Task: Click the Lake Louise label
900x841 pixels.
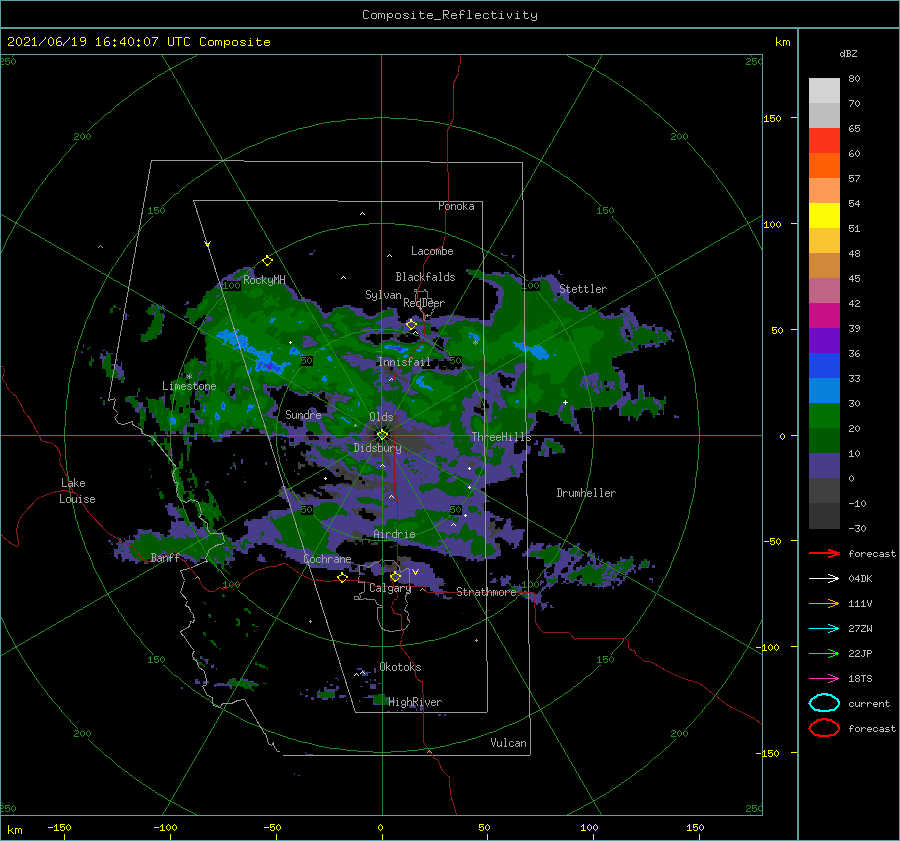Action: click(x=77, y=491)
